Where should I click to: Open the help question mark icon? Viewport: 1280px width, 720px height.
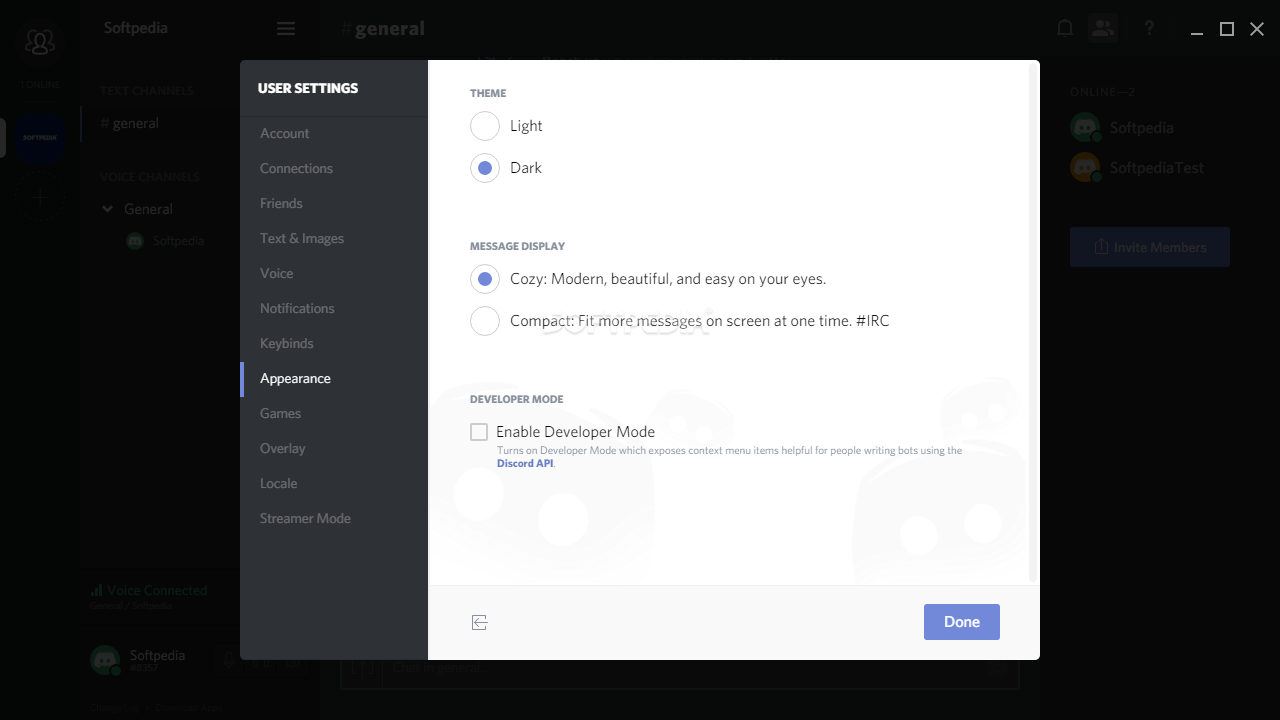pos(1149,28)
